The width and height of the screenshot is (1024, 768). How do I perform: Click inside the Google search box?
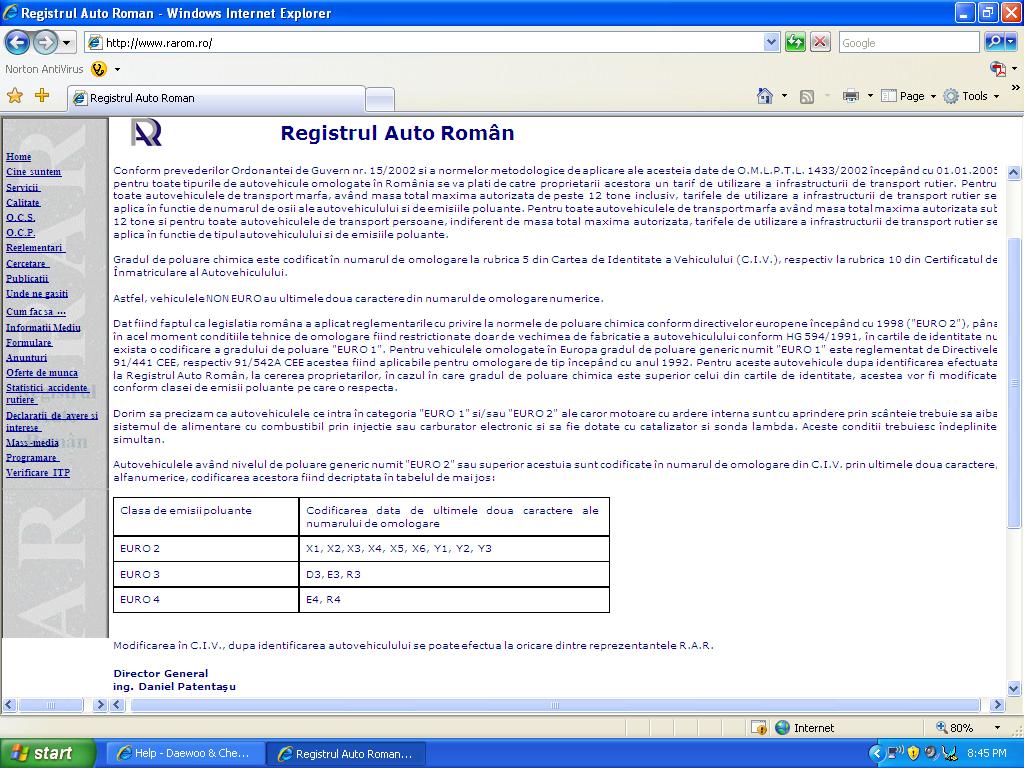(x=908, y=43)
